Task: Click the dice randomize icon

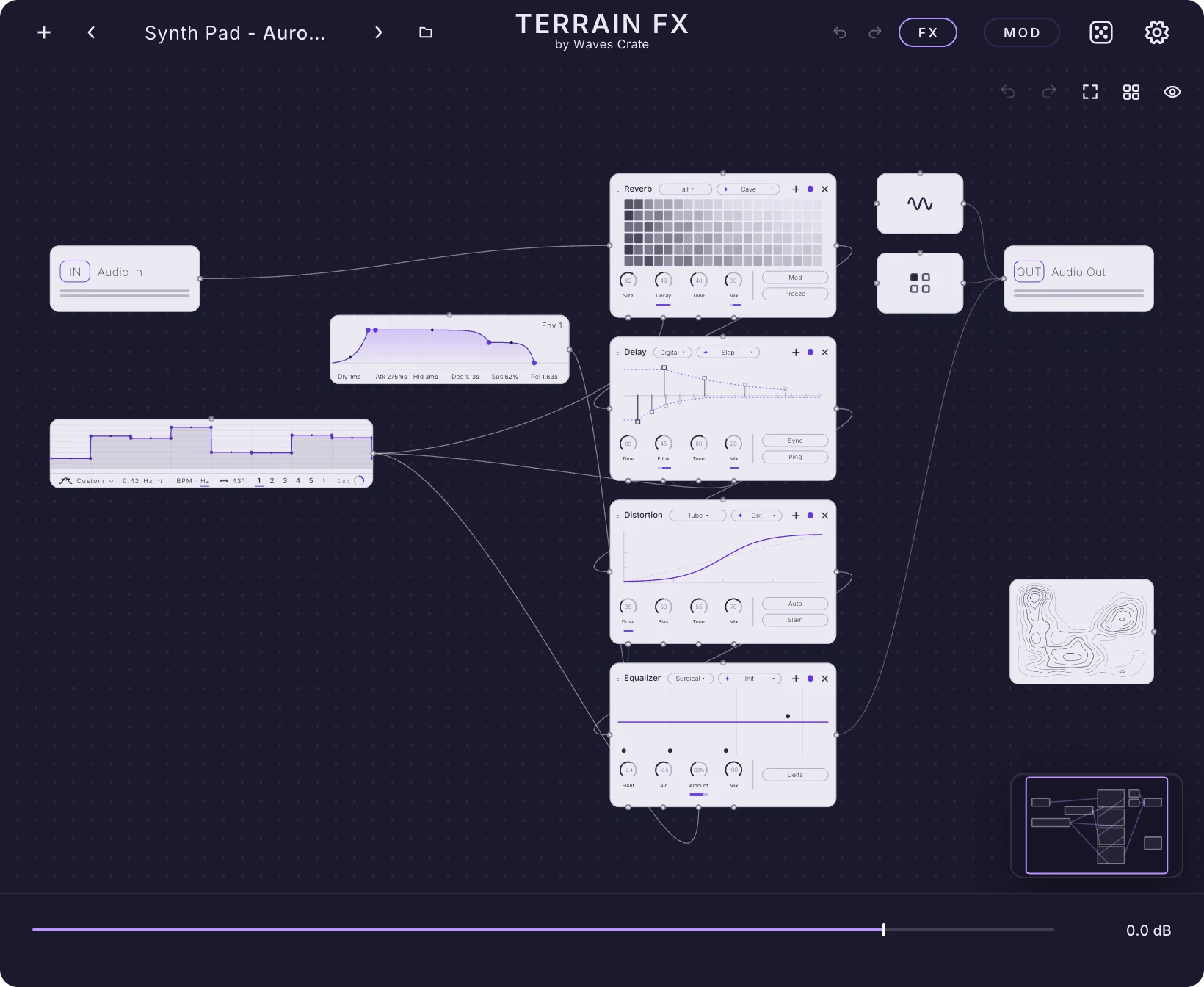Action: point(1101,32)
